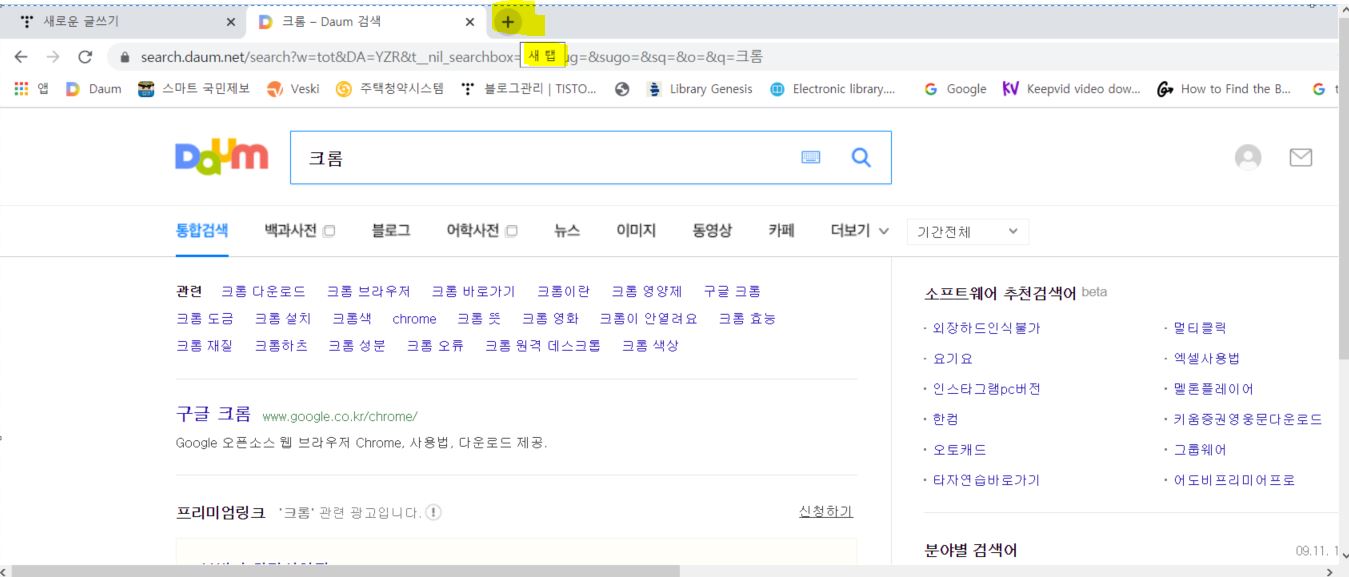Screen dimensions: 1349x577
Task: Click related search 크롬 원격 데스크톱
Action: 543,346
